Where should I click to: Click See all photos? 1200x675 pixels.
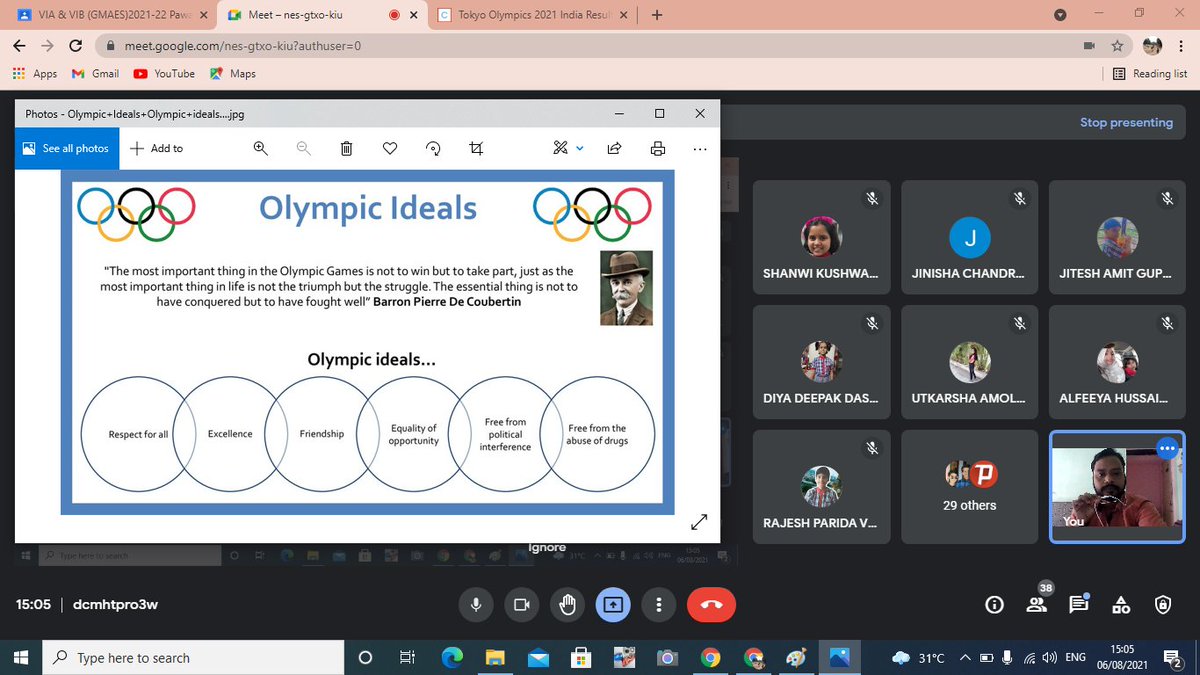[66, 148]
